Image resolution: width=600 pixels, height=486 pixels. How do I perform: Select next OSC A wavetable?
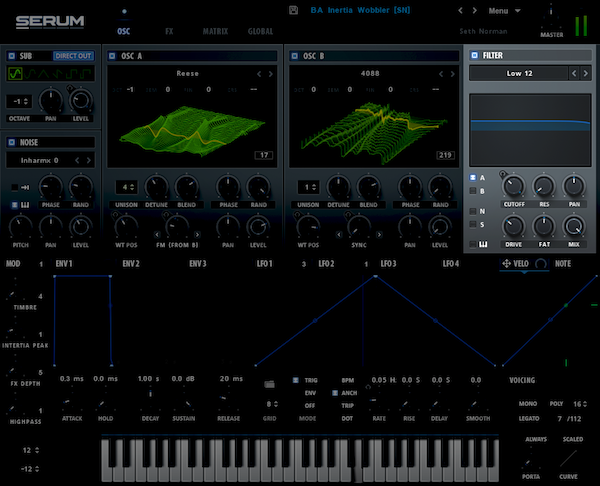pyautogui.click(x=271, y=74)
